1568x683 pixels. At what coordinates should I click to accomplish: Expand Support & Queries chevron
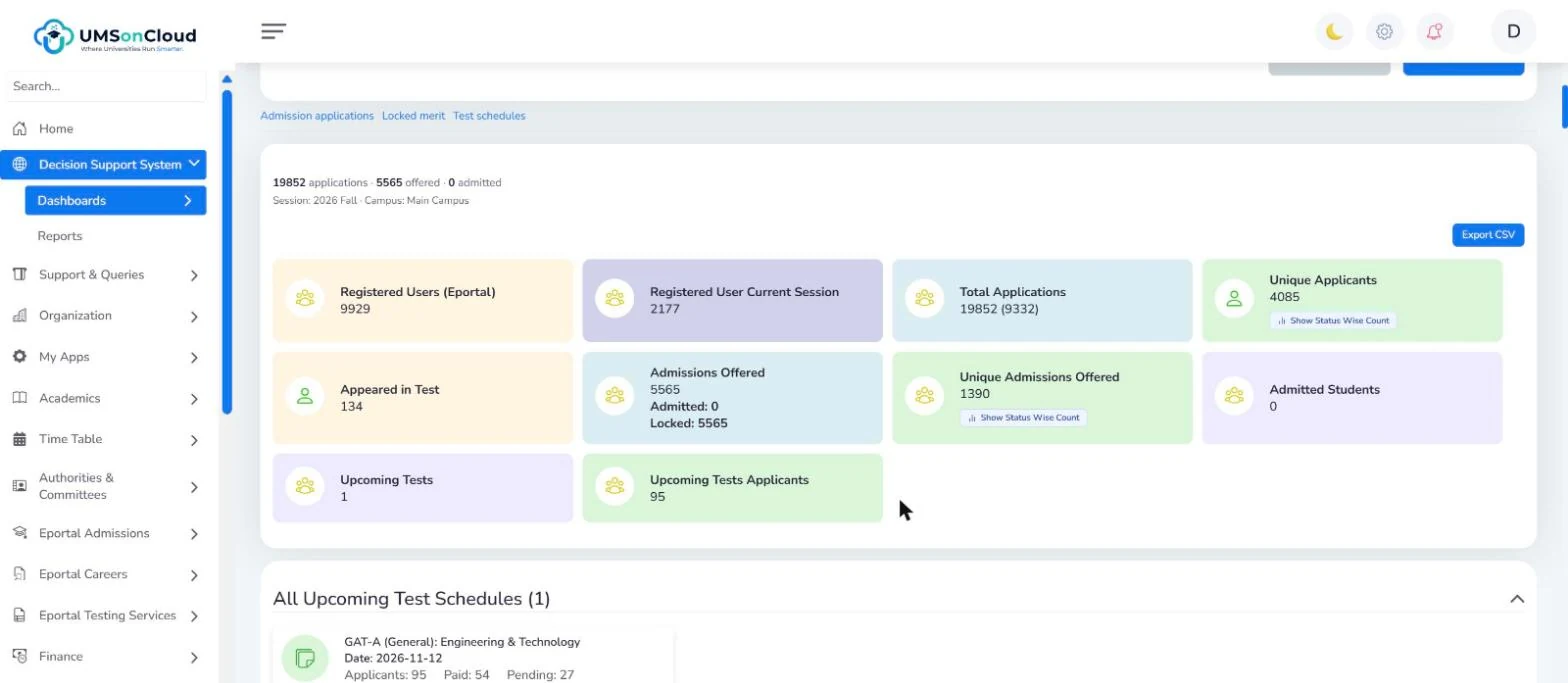click(x=194, y=275)
